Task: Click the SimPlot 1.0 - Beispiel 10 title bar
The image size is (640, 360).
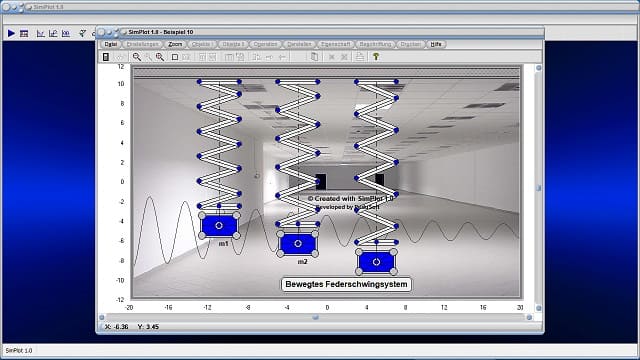Action: tap(320, 32)
